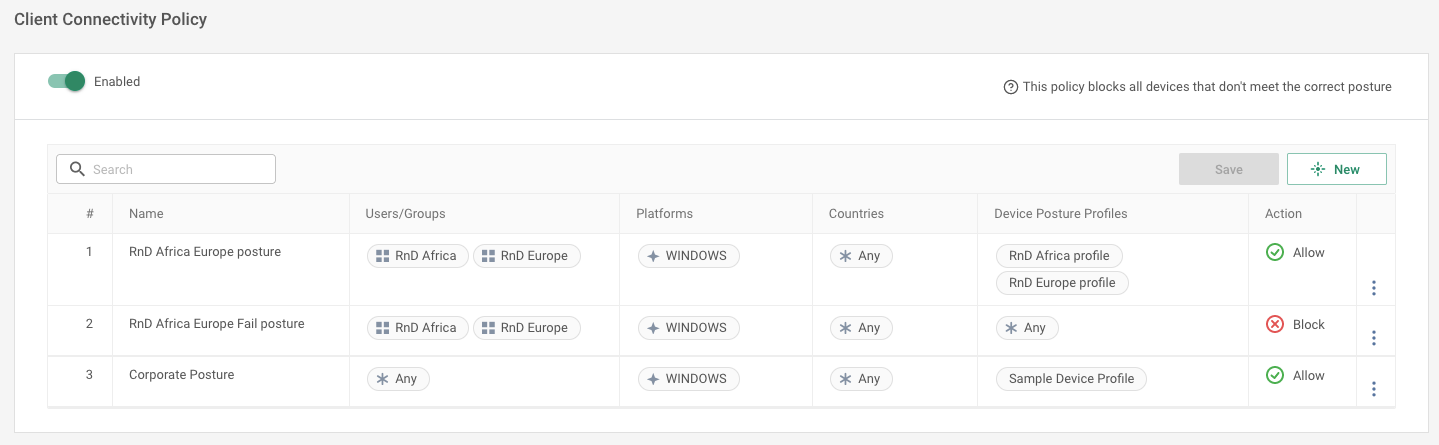Click the Name column header
1439x445 pixels.
(x=146, y=213)
